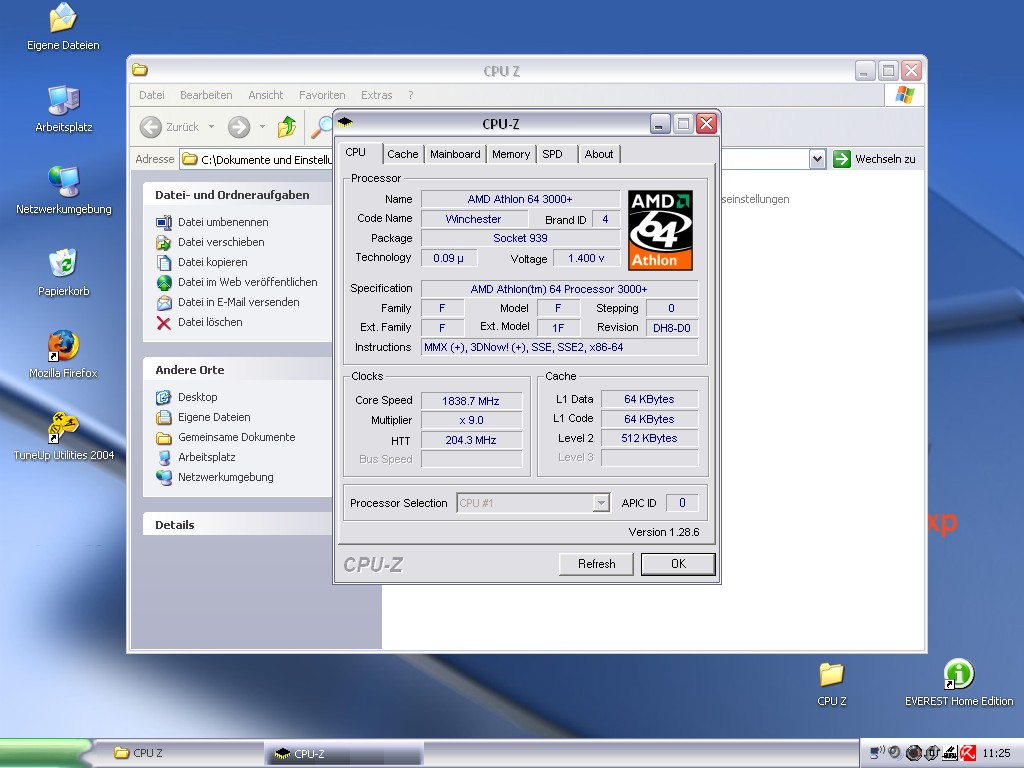Open the forward history dropdown arrow
The width and height of the screenshot is (1024, 768).
pos(262,127)
